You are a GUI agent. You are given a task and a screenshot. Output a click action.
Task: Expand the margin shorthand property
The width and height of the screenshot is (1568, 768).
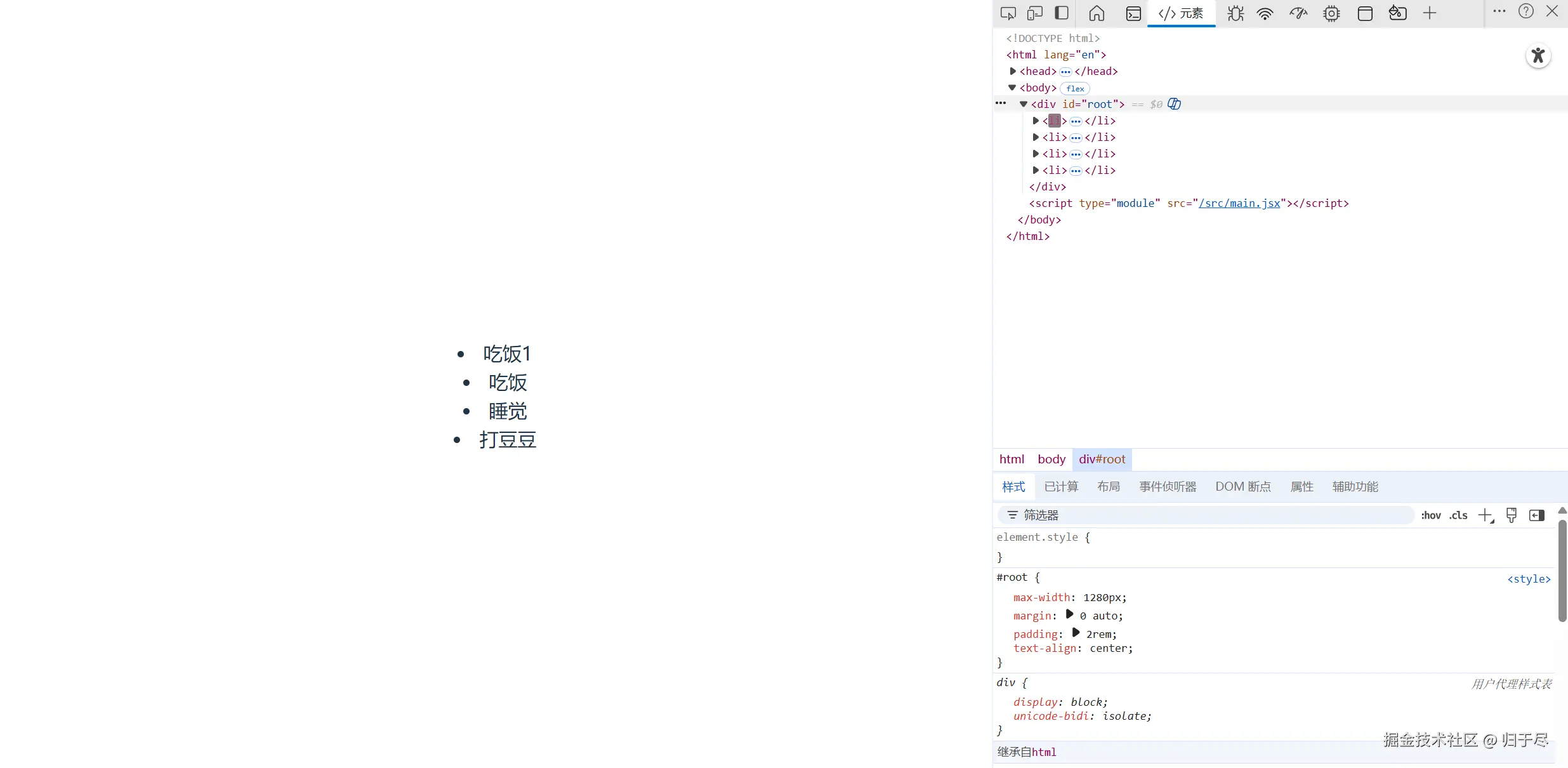[x=1069, y=614]
